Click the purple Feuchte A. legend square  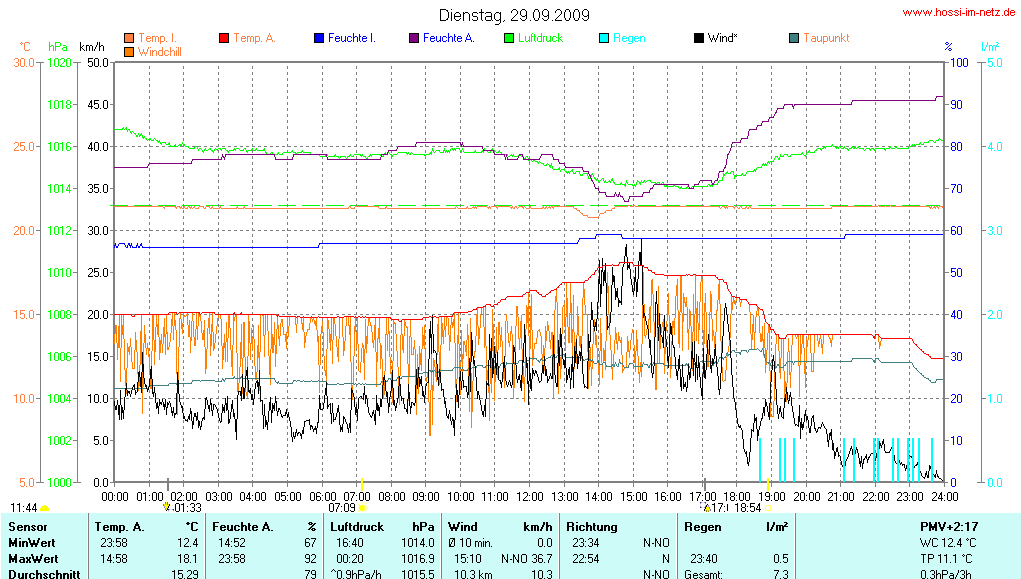(x=414, y=38)
